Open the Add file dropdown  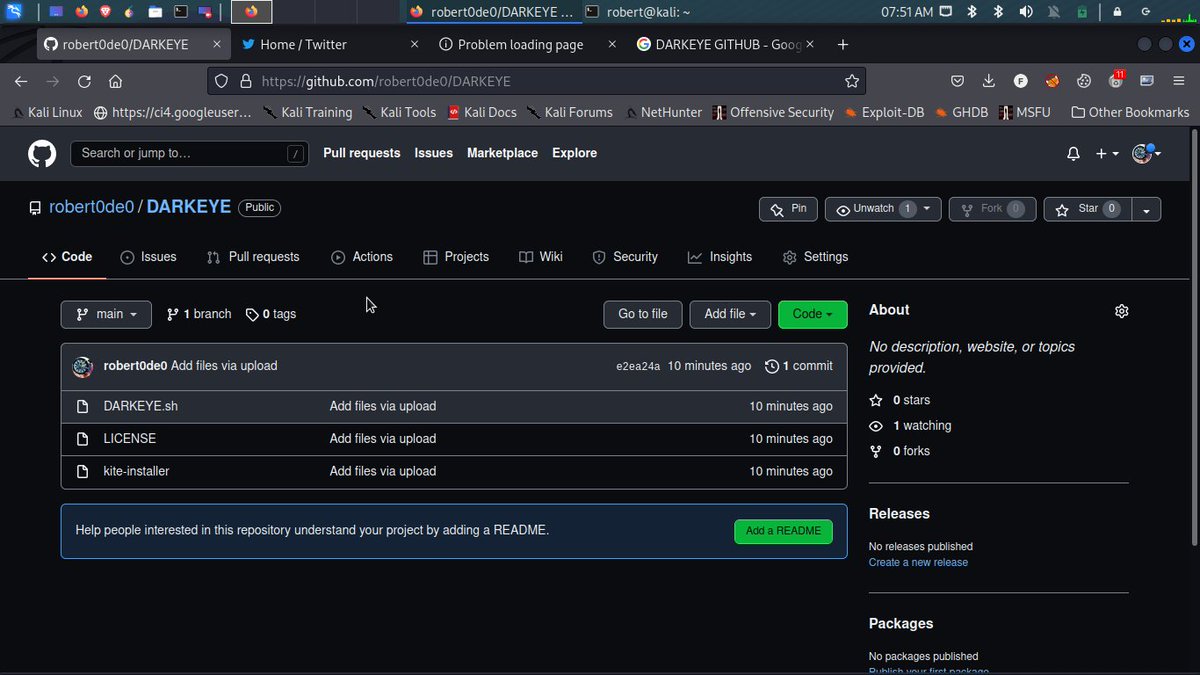coord(730,314)
